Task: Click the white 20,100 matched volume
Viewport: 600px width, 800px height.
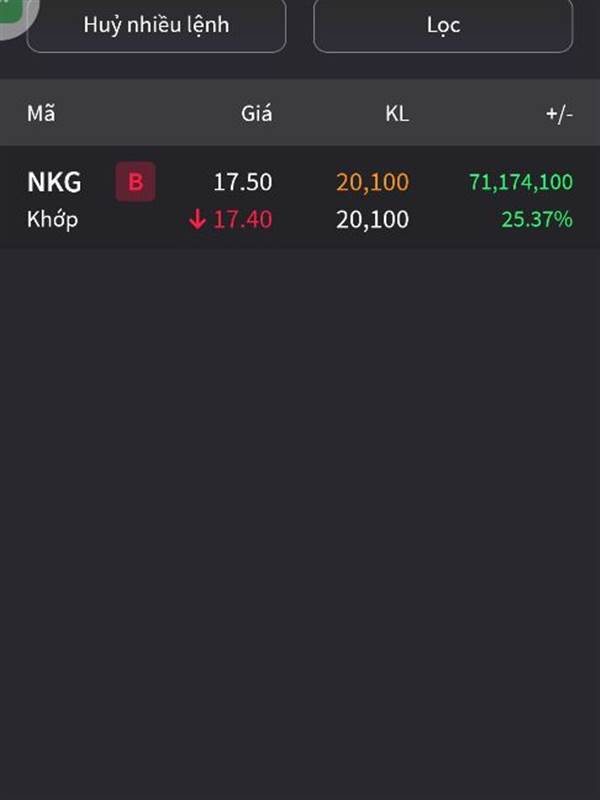Action: point(372,219)
